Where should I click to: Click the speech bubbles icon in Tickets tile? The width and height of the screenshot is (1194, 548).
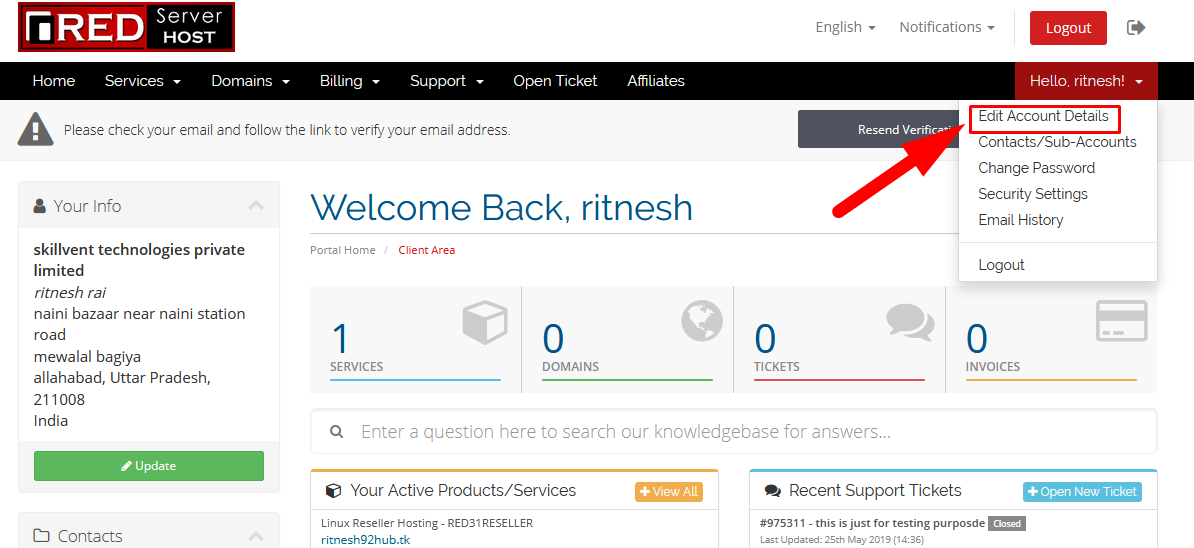[910, 322]
